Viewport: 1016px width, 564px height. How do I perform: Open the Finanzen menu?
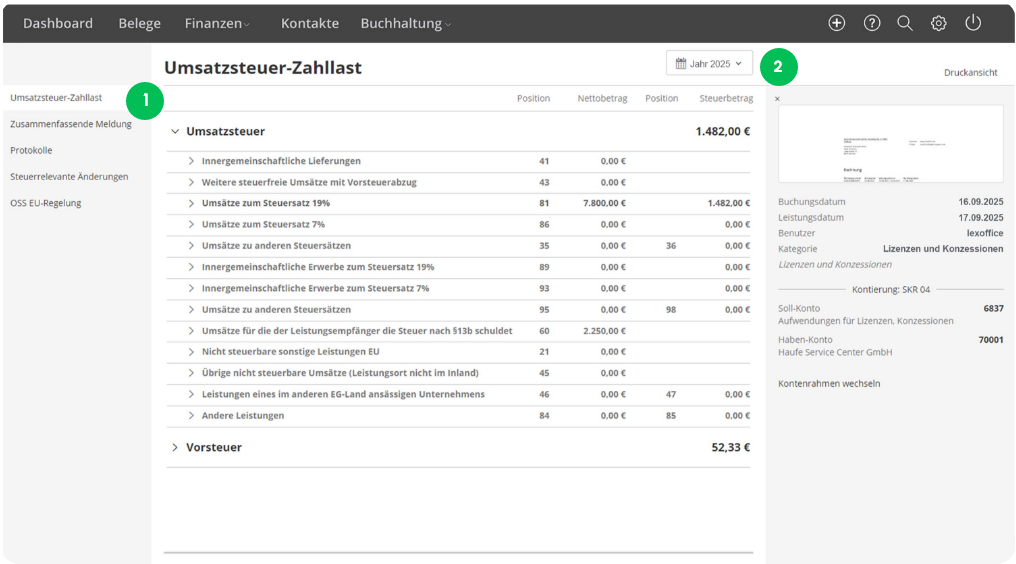217,23
